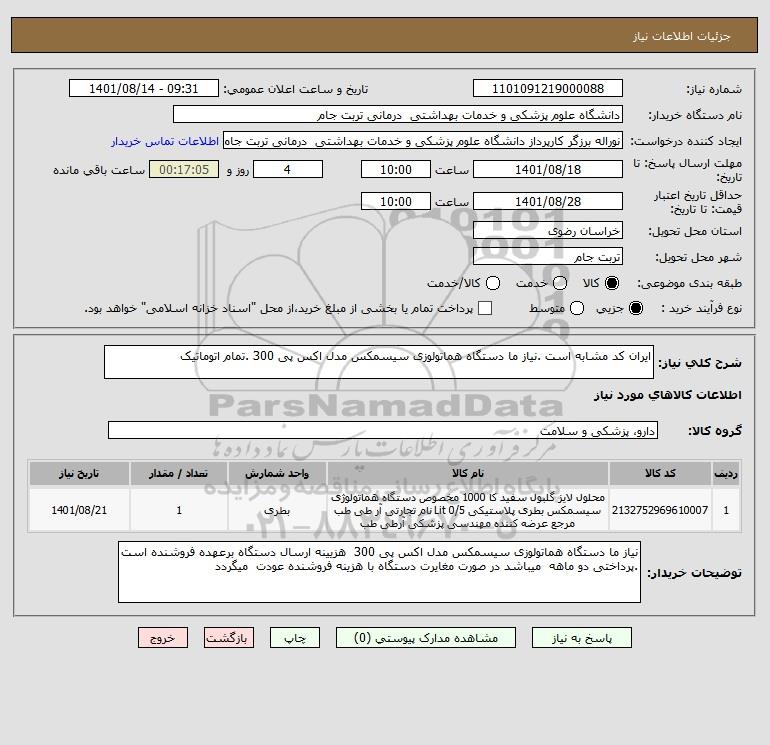
Task: Click the اطلاعات کالاهای مورد نیاز section heading
Action: tap(667, 395)
